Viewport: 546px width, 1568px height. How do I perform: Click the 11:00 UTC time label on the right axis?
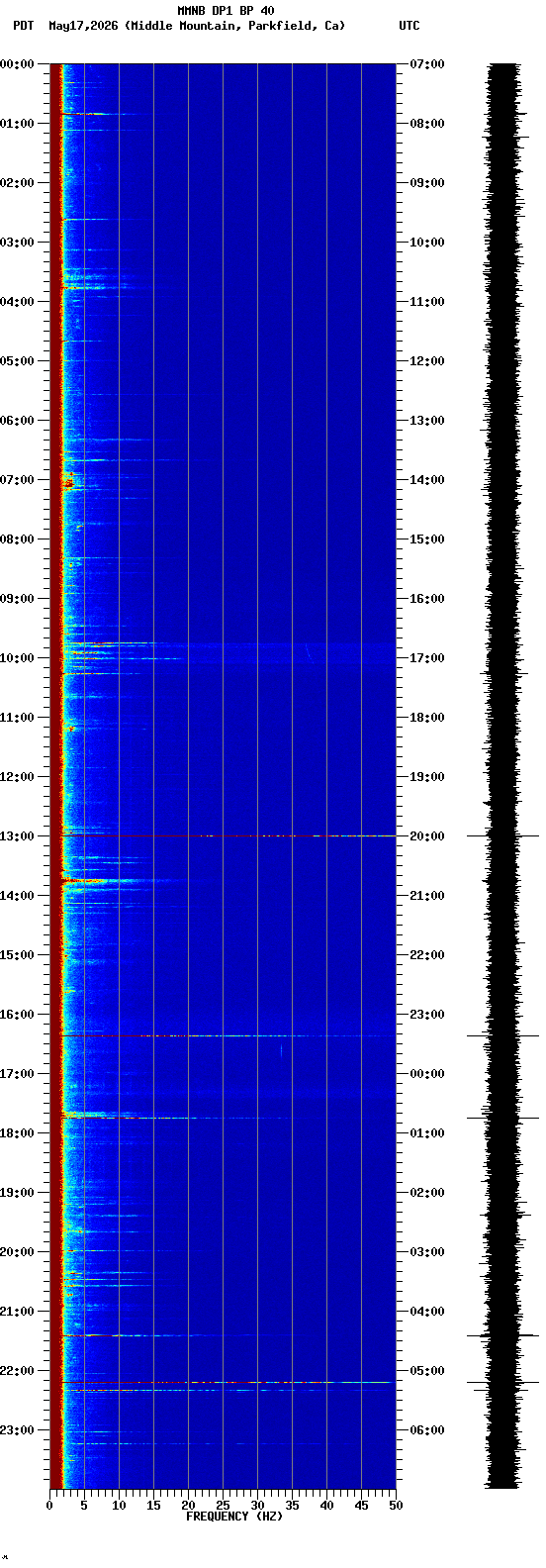427,302
